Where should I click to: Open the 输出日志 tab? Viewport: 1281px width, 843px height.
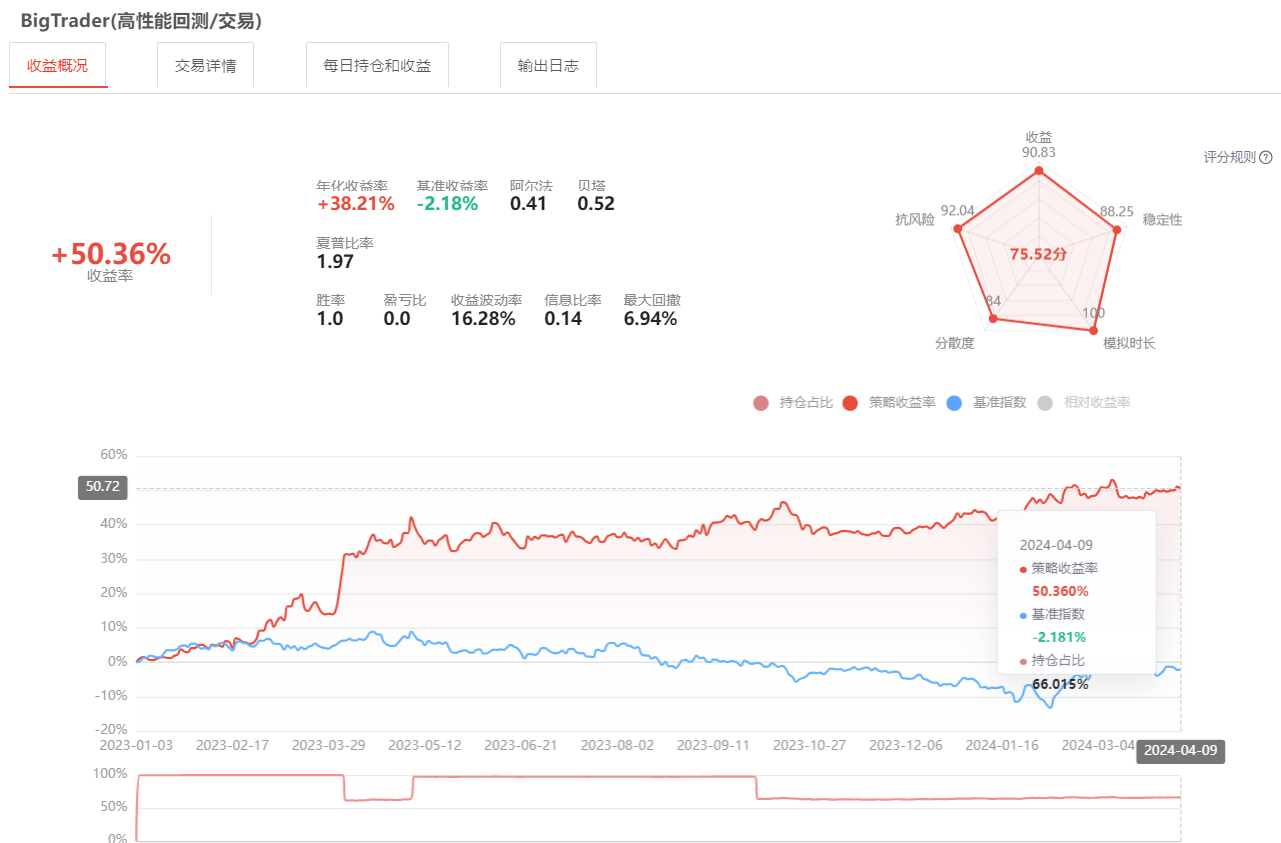click(548, 66)
